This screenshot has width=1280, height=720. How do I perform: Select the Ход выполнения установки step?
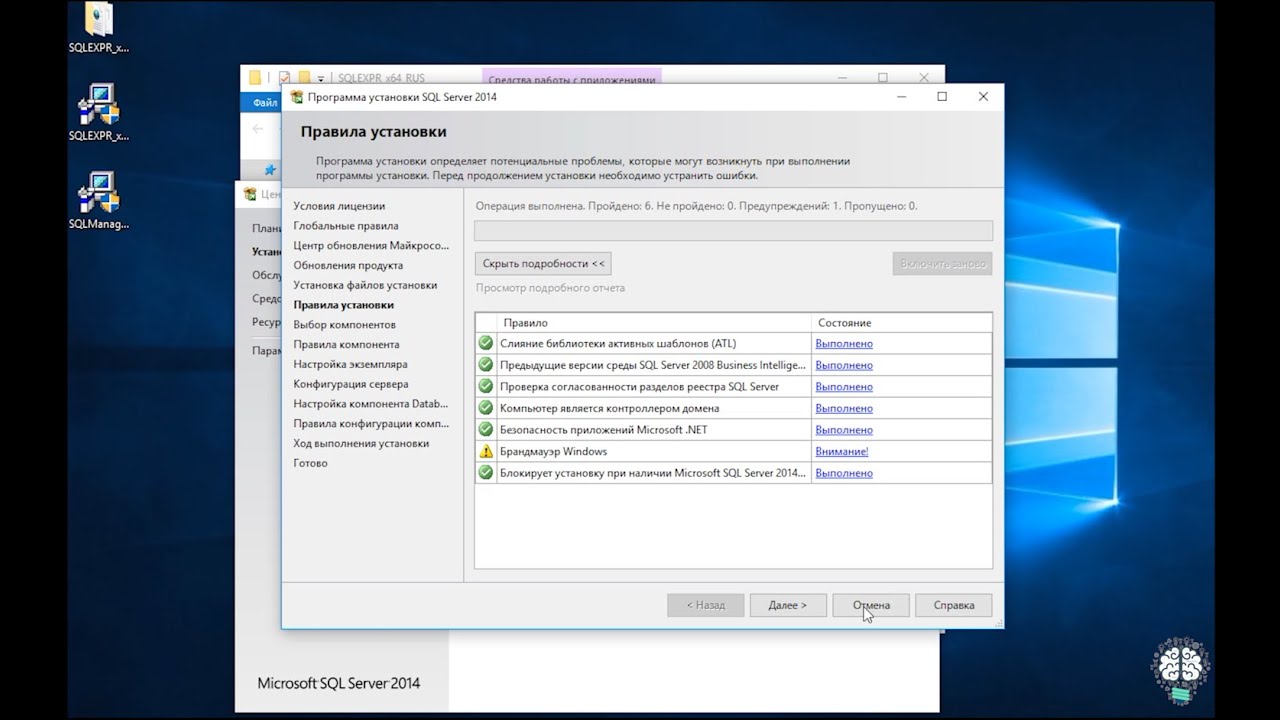[361, 443]
